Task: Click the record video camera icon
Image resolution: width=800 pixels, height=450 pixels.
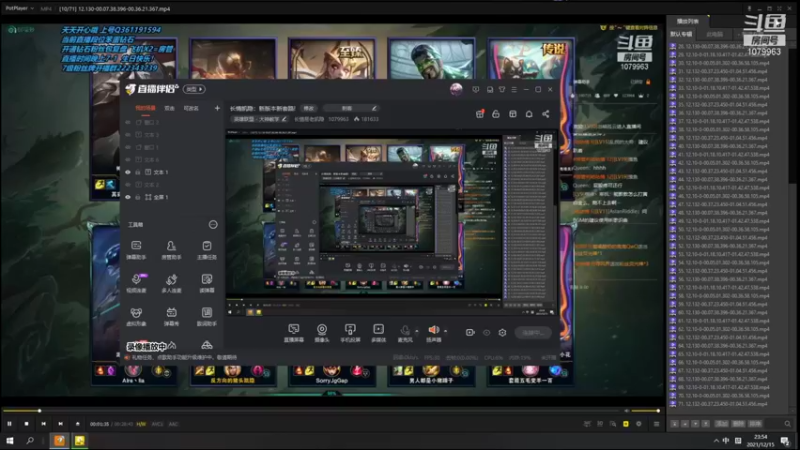Action: [470, 333]
